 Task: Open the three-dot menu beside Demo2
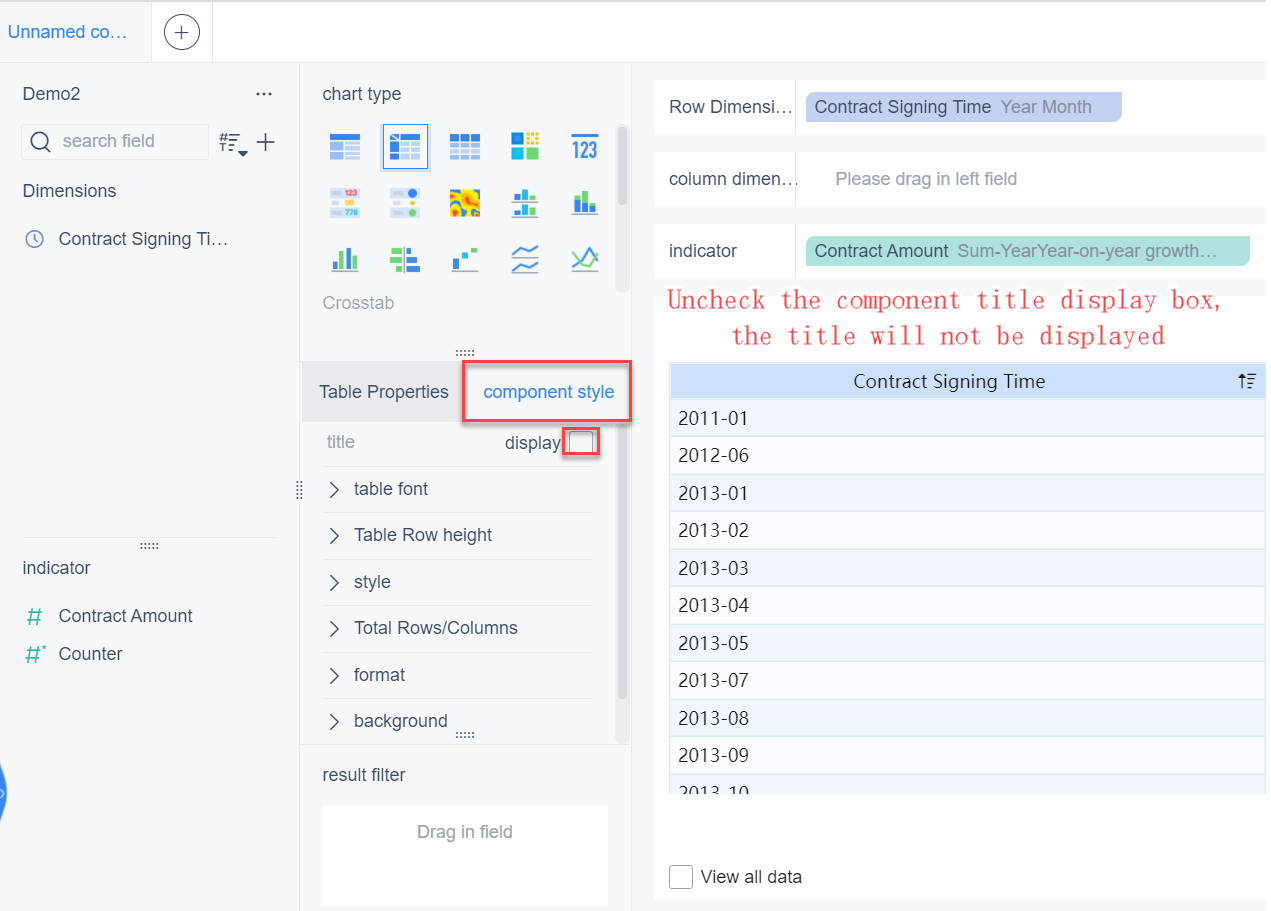point(264,94)
